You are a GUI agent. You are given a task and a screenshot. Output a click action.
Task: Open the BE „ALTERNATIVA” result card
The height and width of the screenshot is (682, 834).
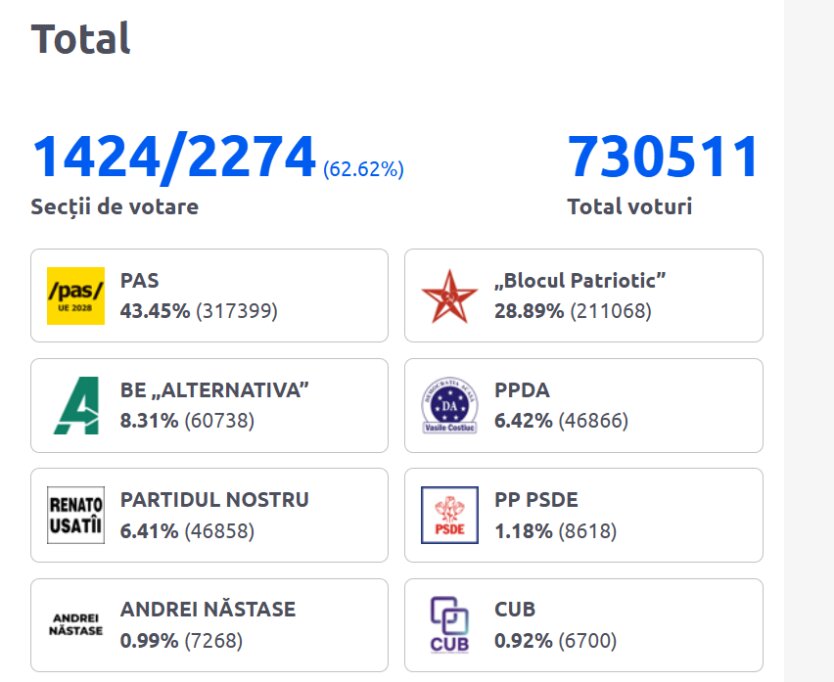pyautogui.click(x=210, y=405)
